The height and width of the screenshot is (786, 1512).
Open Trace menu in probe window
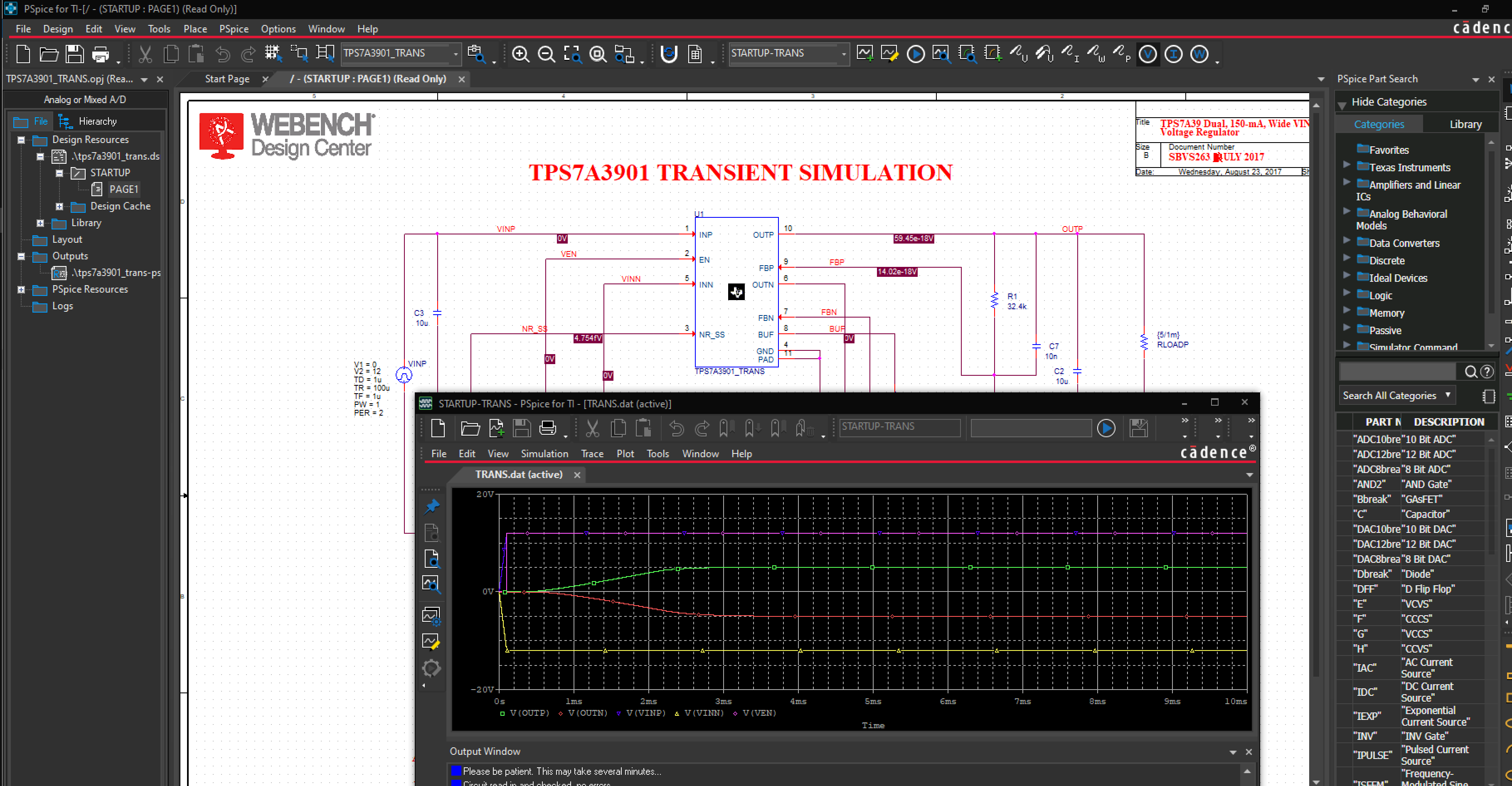tap(592, 454)
